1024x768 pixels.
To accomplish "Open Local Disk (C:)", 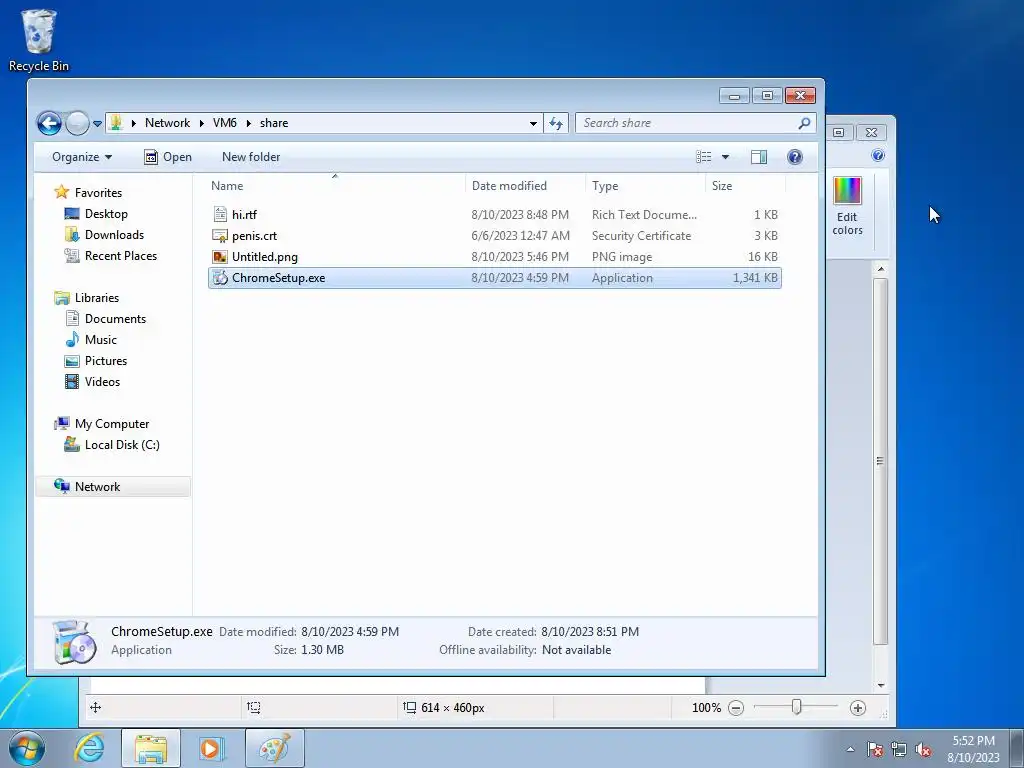I will click(x=121, y=445).
